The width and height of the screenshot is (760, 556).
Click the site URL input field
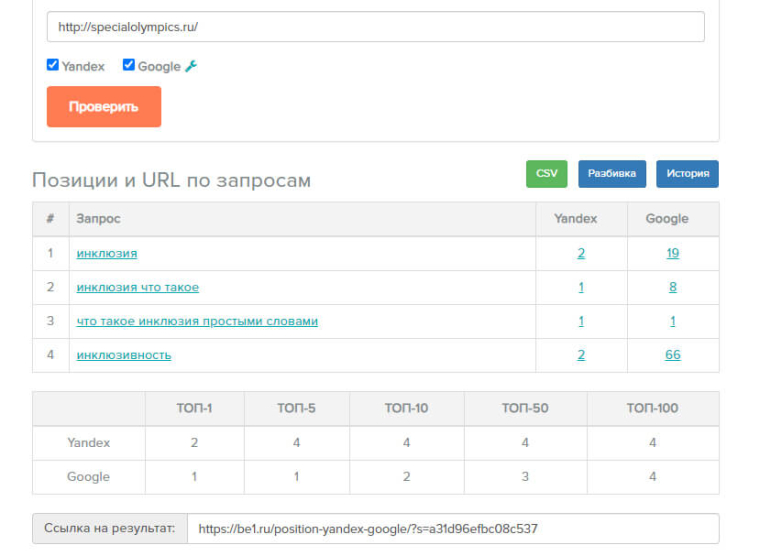point(375,27)
